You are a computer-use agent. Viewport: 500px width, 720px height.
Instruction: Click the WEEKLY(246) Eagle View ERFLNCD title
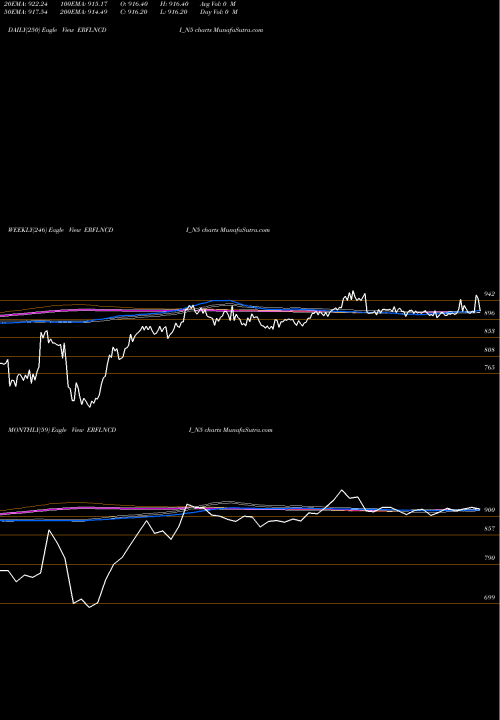click(61, 230)
